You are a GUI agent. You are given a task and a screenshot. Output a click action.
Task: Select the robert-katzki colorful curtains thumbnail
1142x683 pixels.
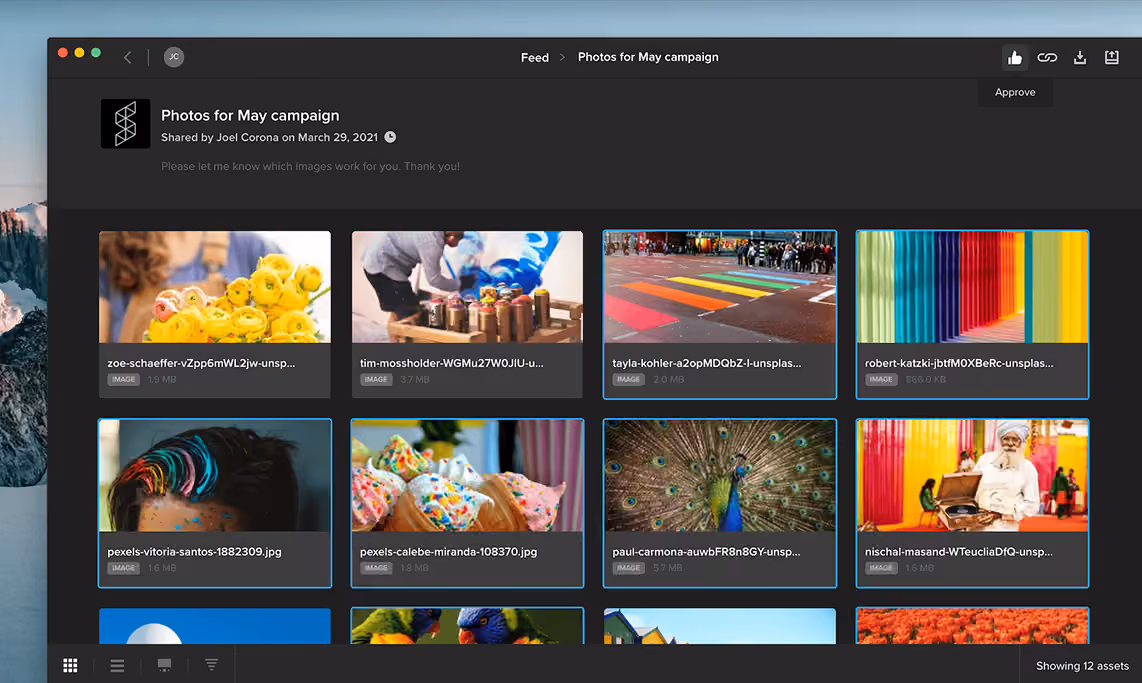click(972, 287)
